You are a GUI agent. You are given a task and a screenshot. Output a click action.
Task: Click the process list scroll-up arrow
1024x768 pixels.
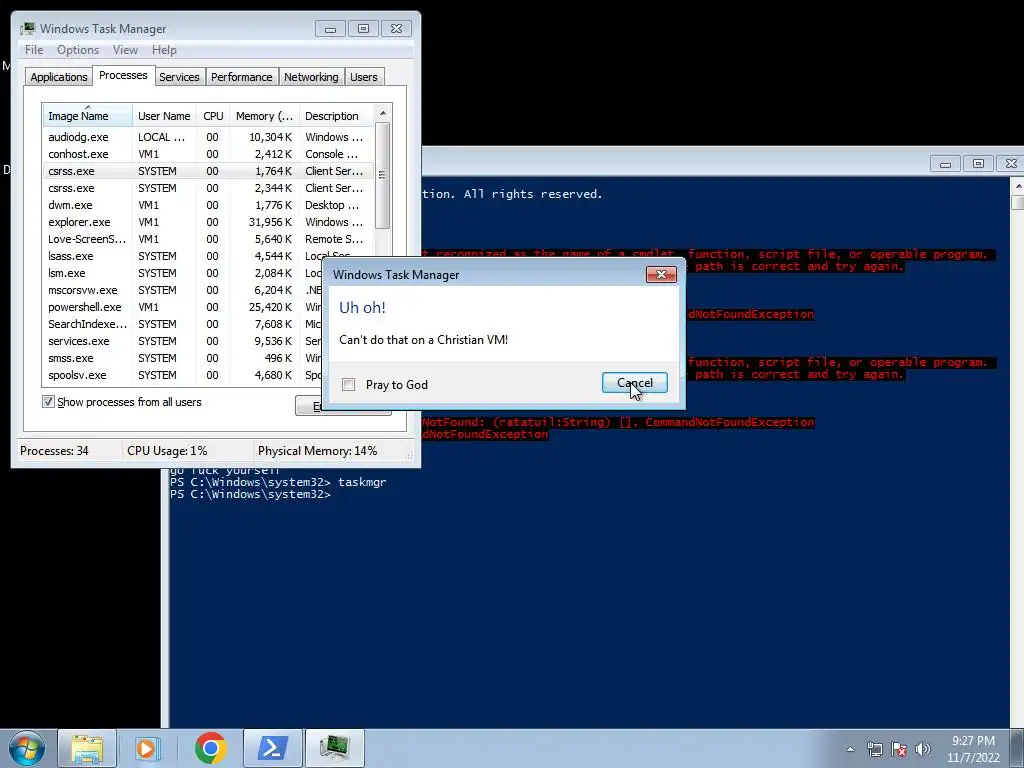click(x=383, y=113)
